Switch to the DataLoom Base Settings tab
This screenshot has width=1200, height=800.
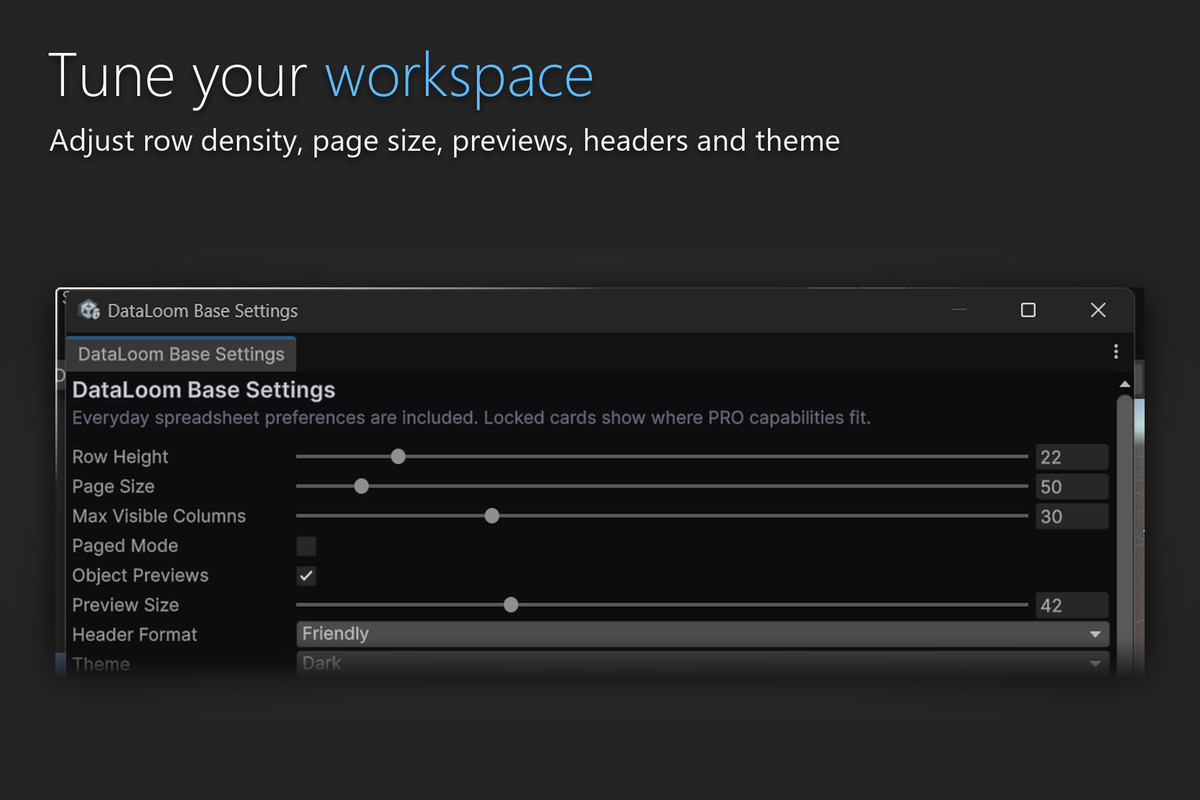point(181,354)
